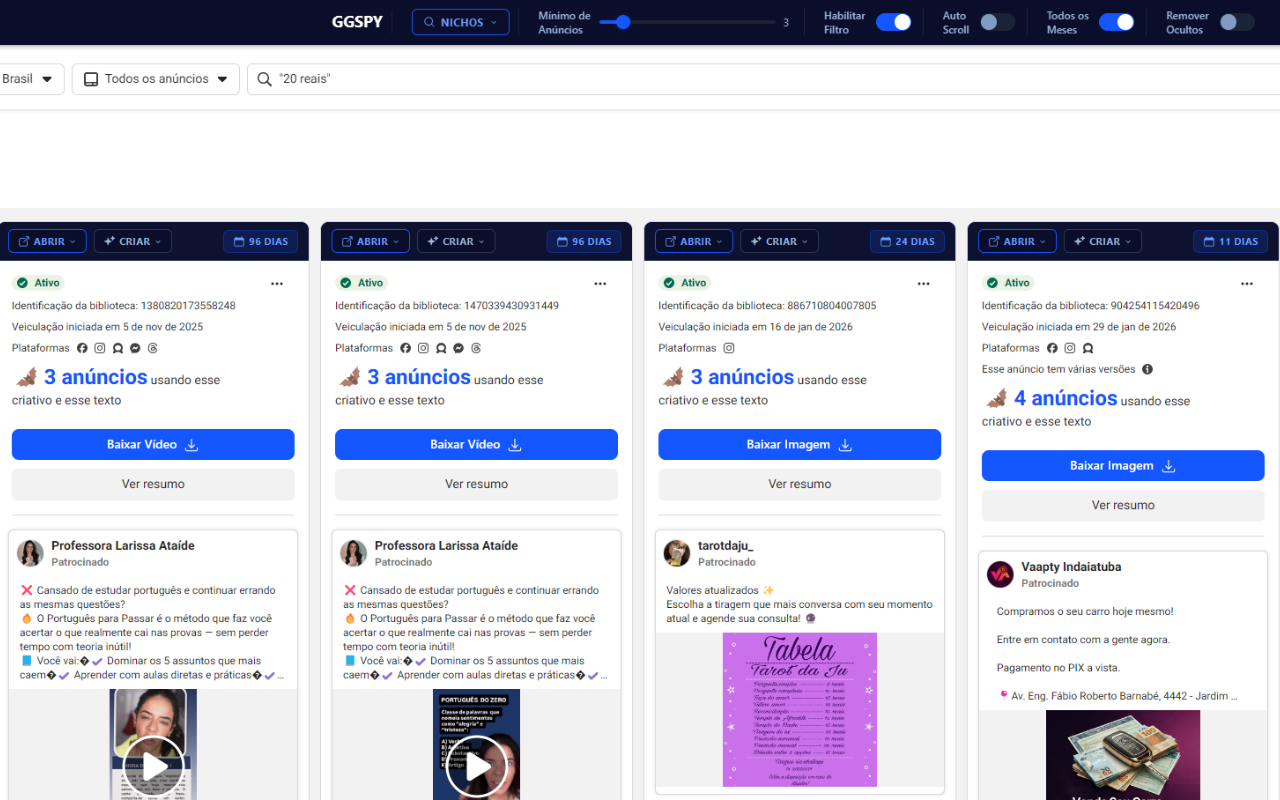Click Baixar Vídeo for ad 1380820173558248
1280x800 pixels.
(x=153, y=445)
